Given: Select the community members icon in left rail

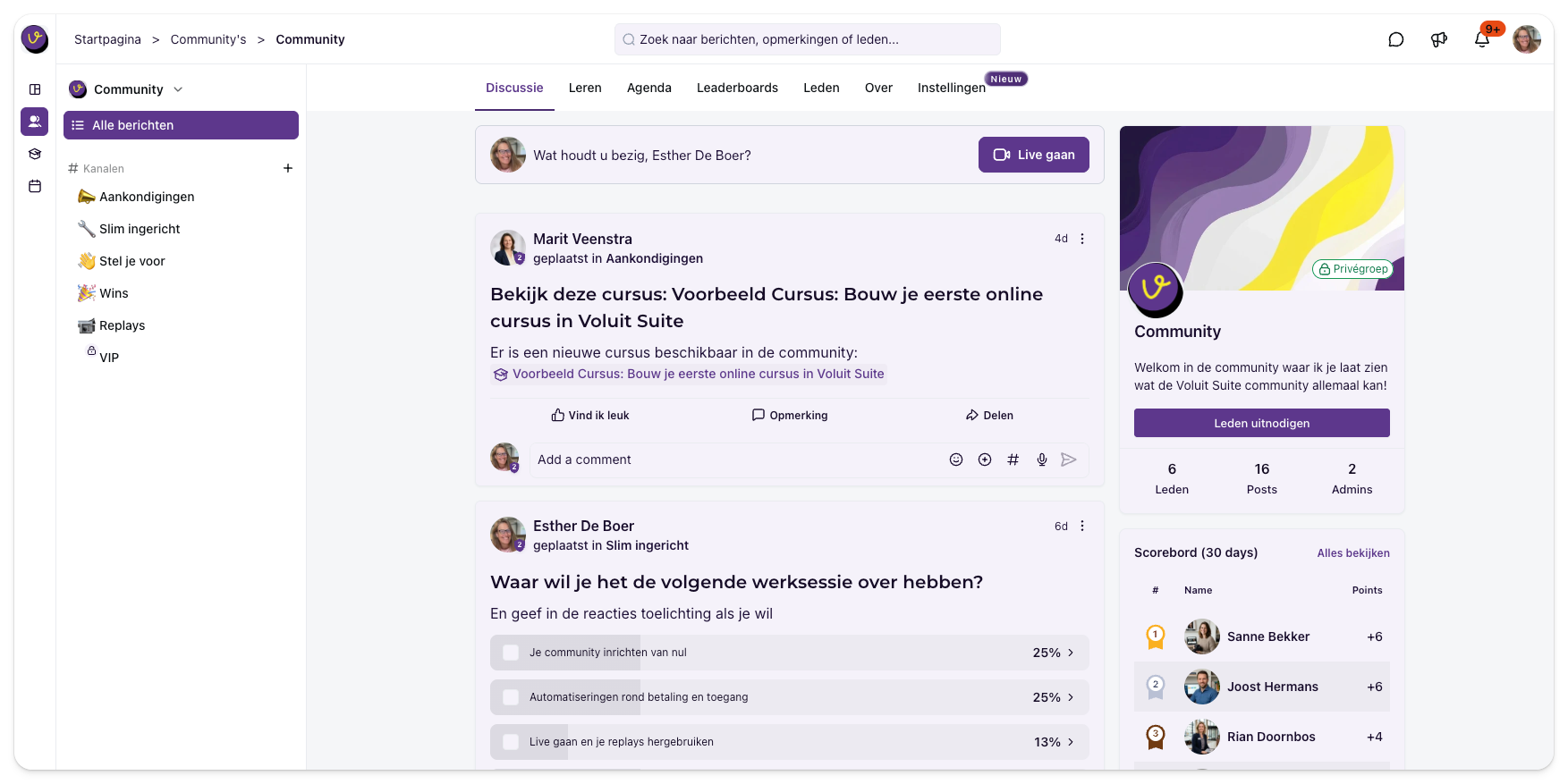Looking at the screenshot, I should 35,122.
